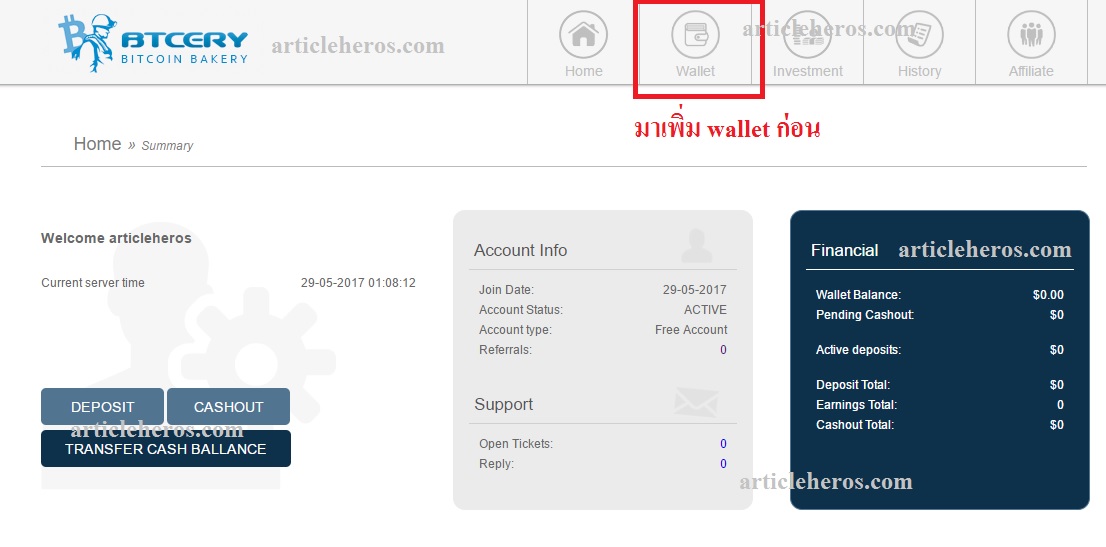Click the Account Info user silhouette icon

click(697, 246)
